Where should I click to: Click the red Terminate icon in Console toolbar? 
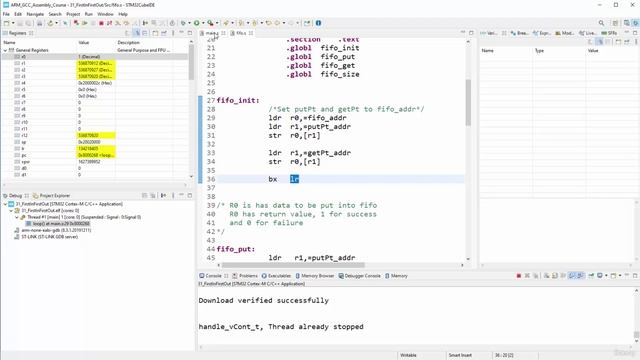point(518,276)
